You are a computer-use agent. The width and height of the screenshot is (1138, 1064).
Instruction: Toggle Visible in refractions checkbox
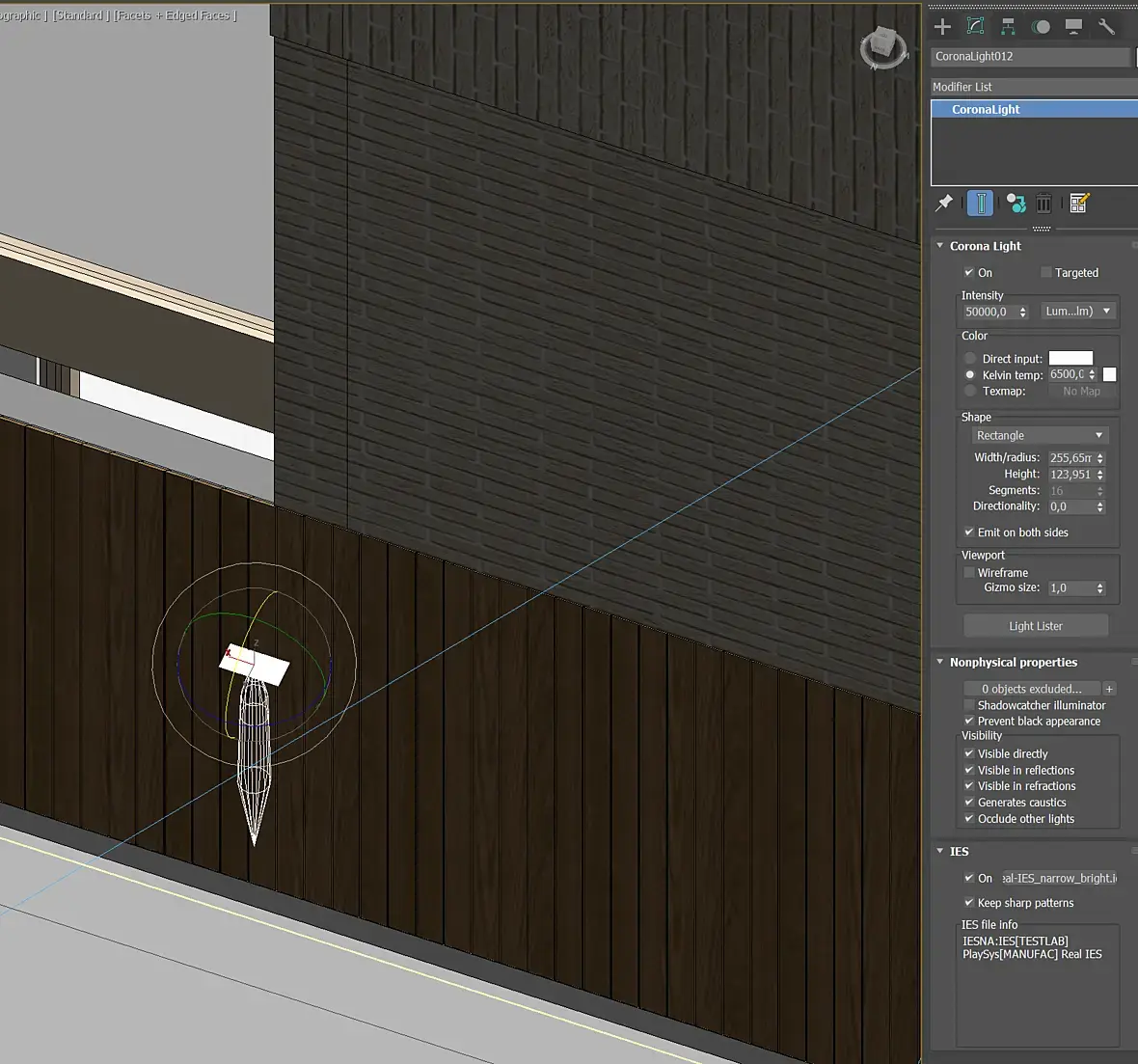tap(969, 786)
